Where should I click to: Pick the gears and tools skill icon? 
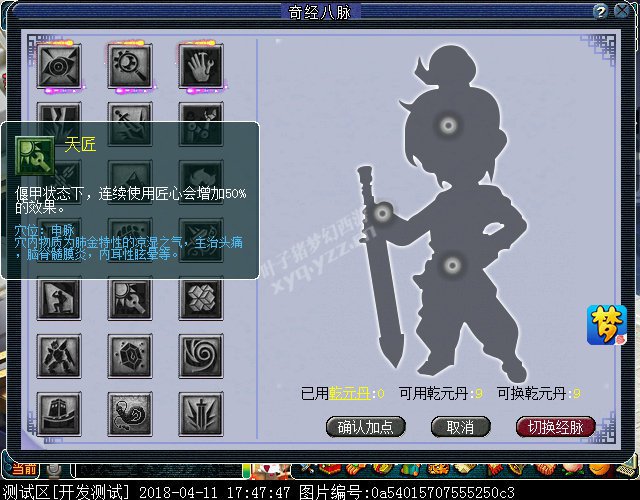point(201,124)
